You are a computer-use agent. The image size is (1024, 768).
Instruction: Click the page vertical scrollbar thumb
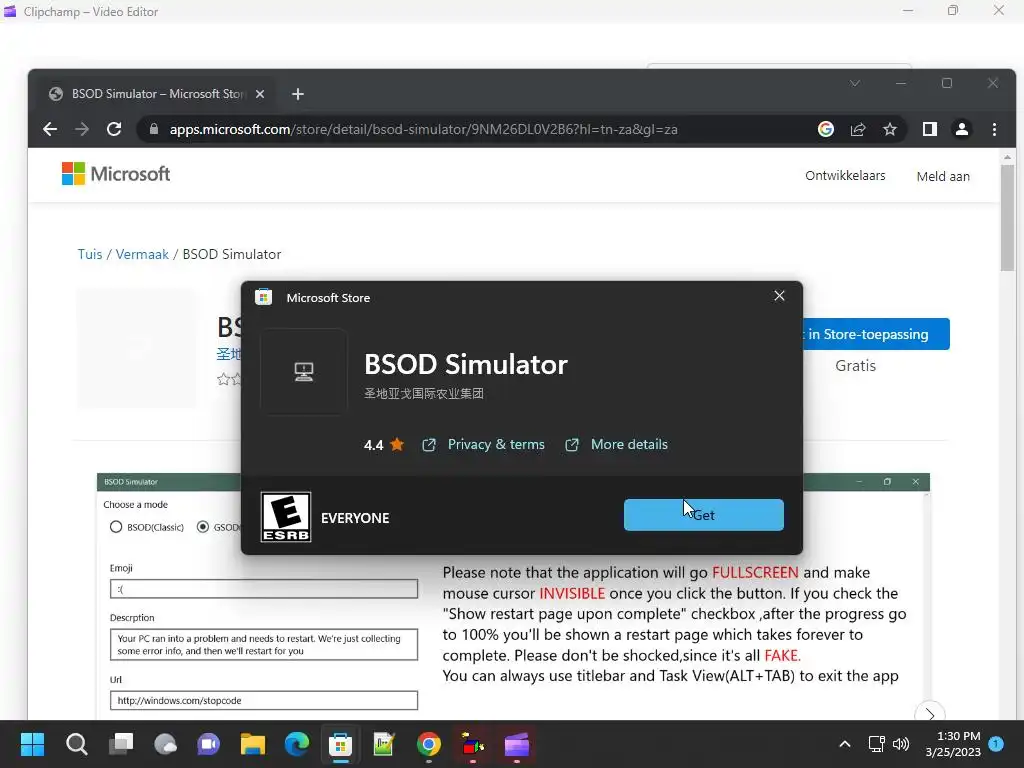1007,219
